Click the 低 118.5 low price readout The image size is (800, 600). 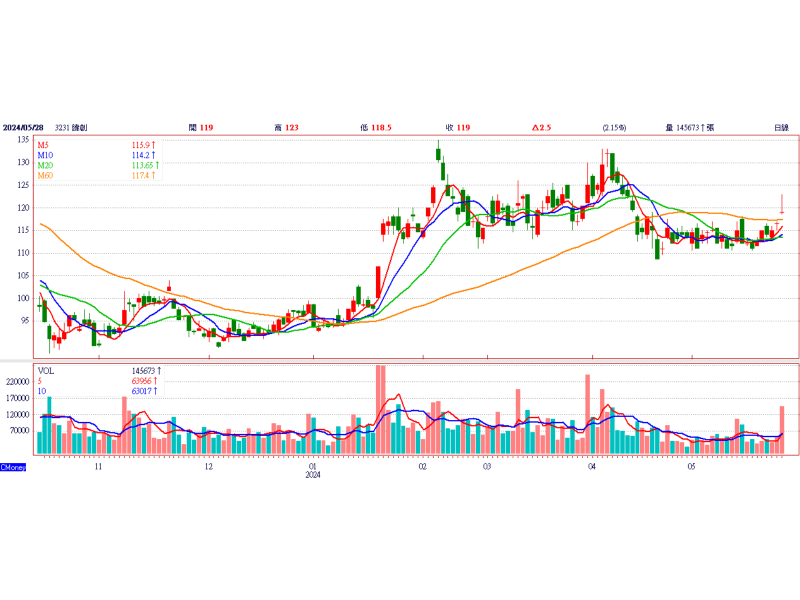click(375, 128)
